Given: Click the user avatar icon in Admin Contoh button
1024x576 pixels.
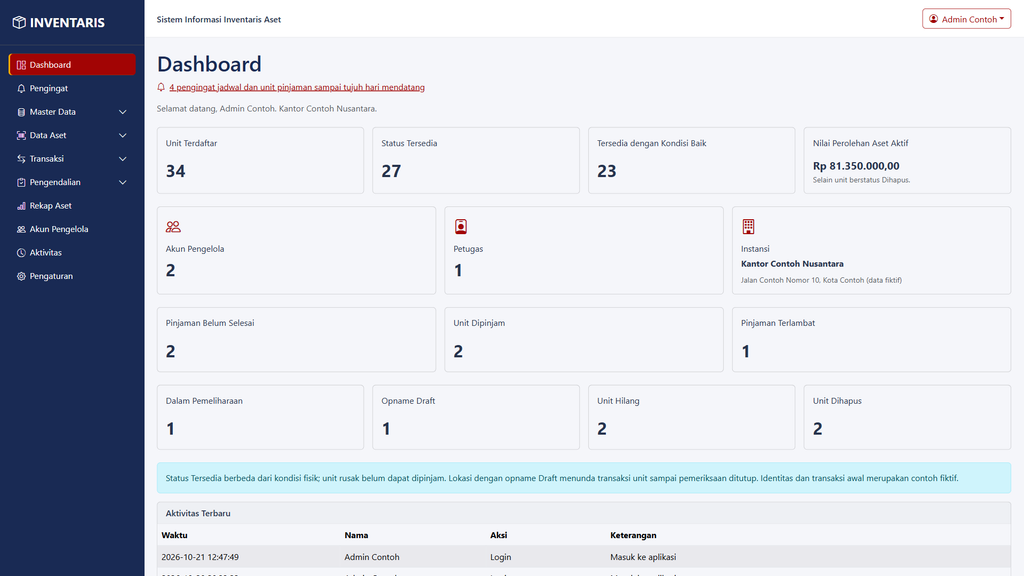Looking at the screenshot, I should click(934, 19).
